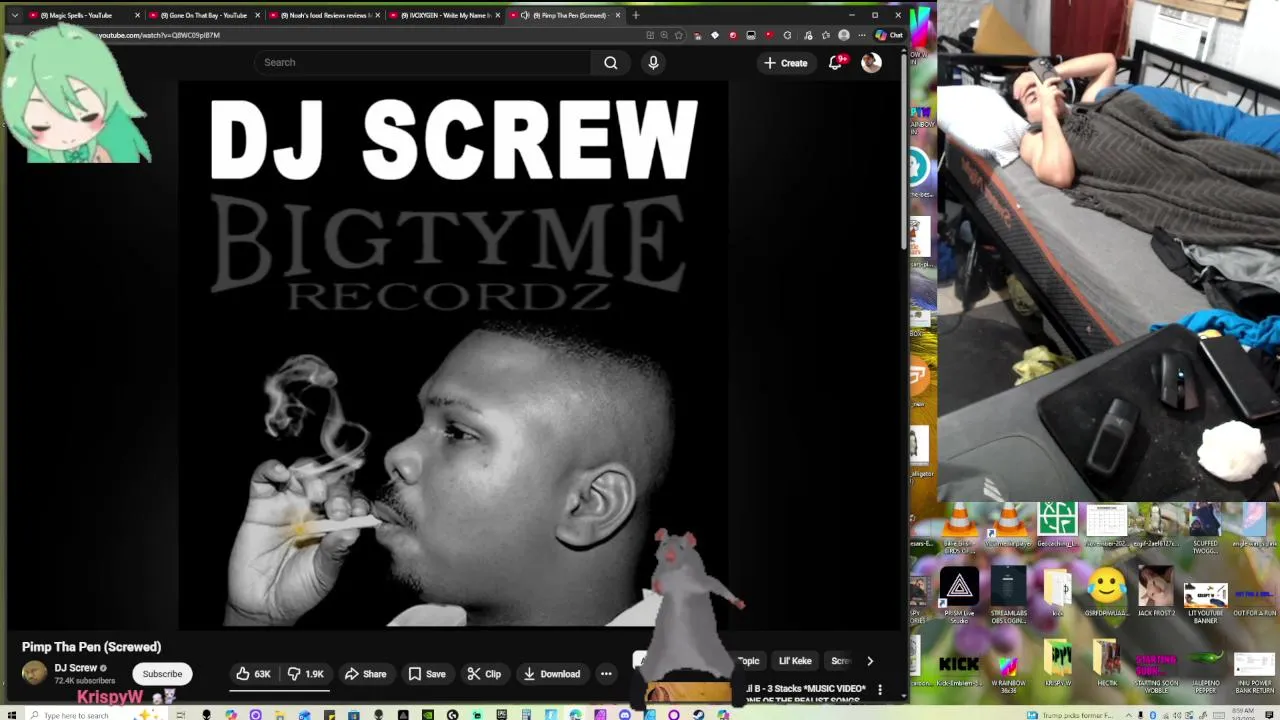This screenshot has width=1280, height=720.
Task: Select W RAINBOW 36x36 desktop icon
Action: point(1008,672)
